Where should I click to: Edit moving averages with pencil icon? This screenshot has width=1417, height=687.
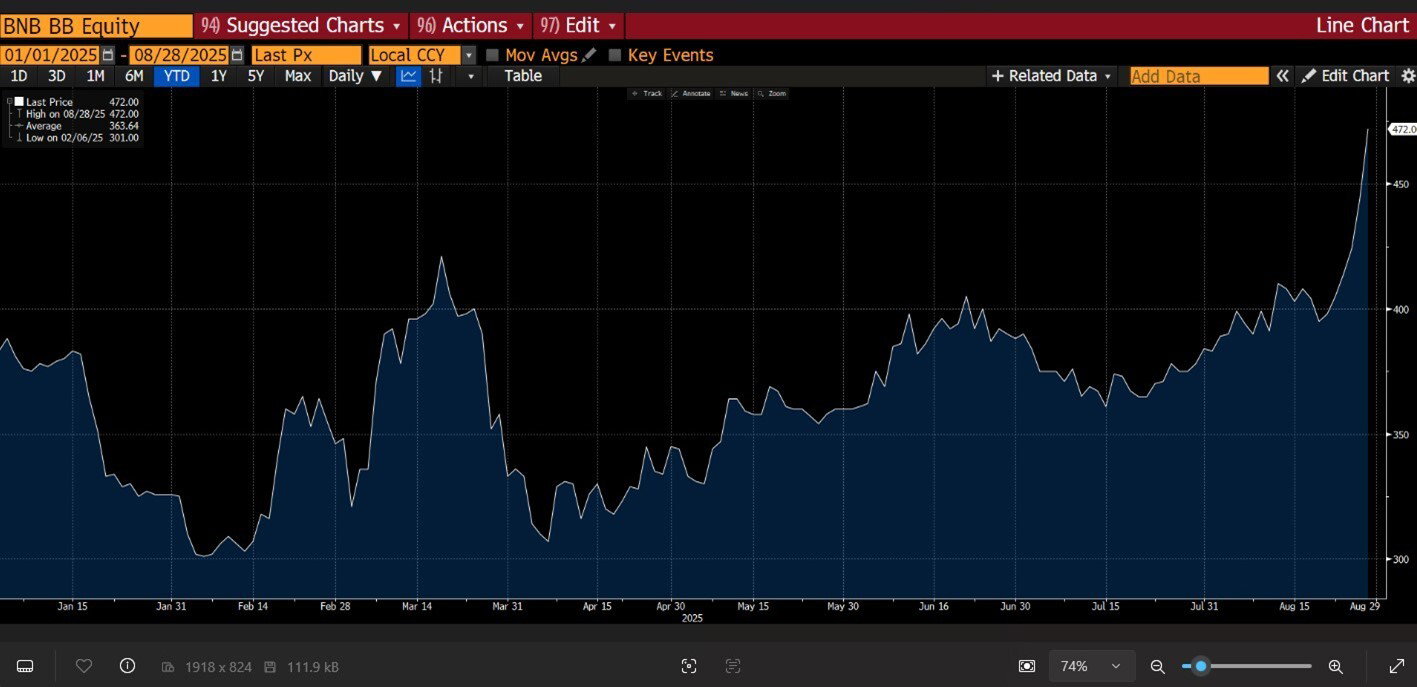pyautogui.click(x=590, y=55)
